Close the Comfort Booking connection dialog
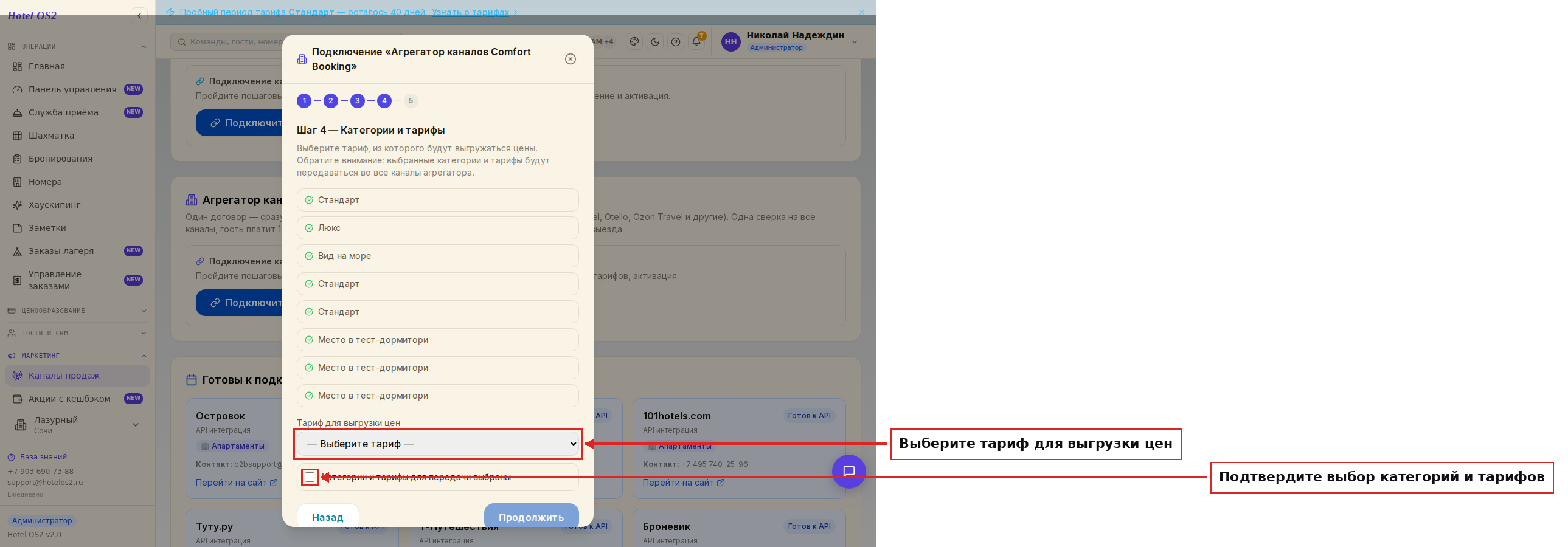The height and width of the screenshot is (547, 1568). (x=571, y=59)
